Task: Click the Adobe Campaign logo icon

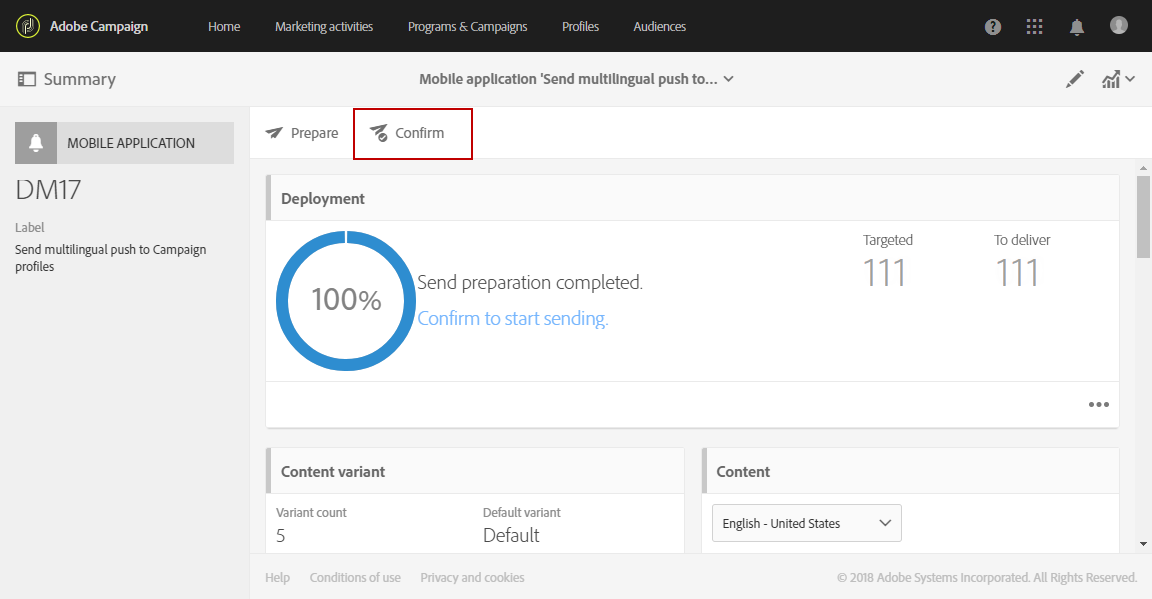Action: coord(28,26)
